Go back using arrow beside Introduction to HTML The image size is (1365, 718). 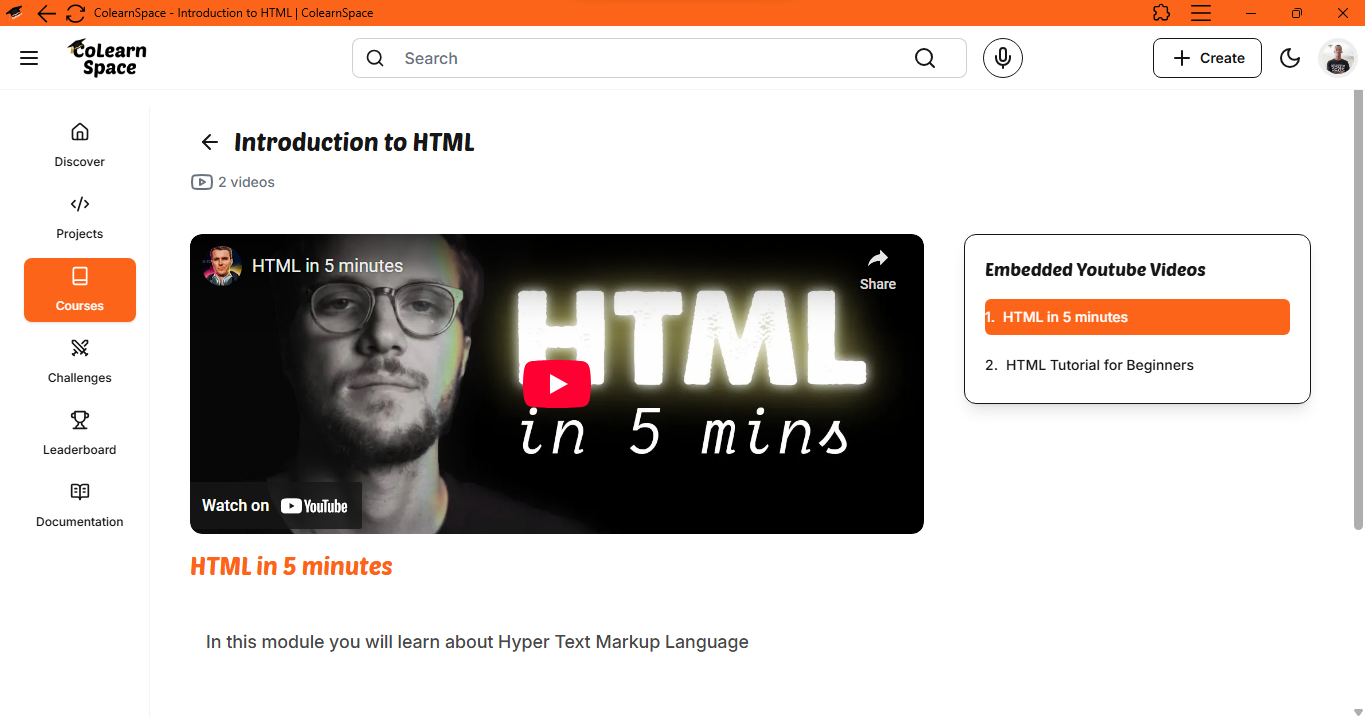tap(209, 142)
